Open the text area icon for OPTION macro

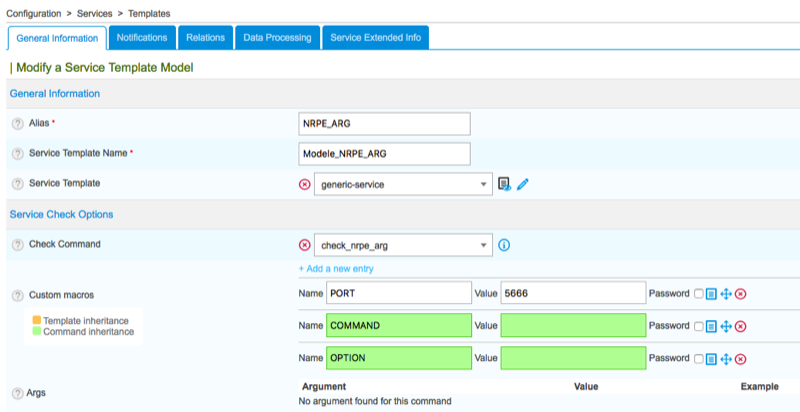[711, 359]
